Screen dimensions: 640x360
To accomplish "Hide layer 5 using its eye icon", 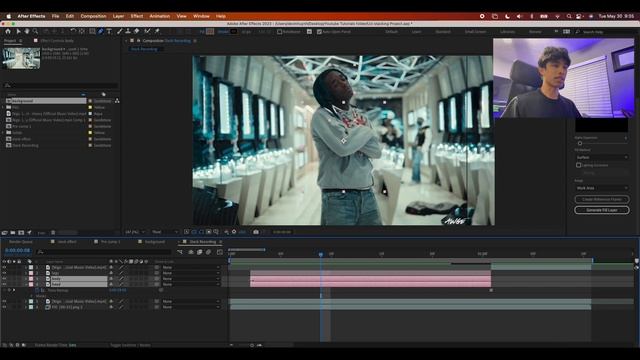I will coord(4,301).
